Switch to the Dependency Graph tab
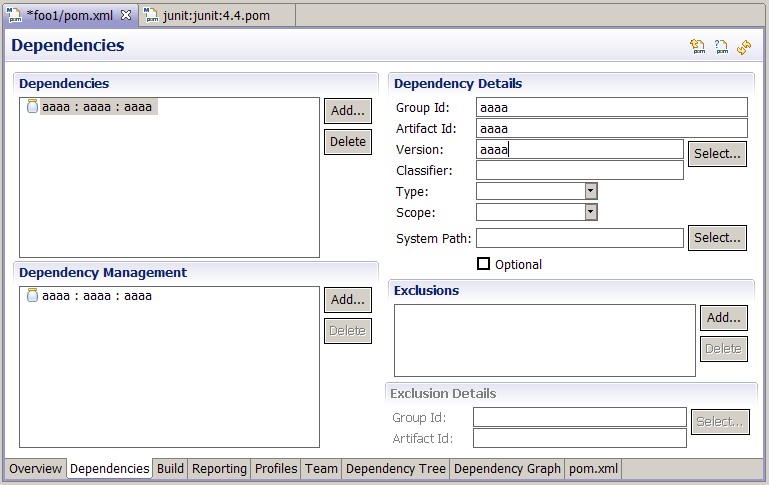The height and width of the screenshot is (485, 769). 507,469
